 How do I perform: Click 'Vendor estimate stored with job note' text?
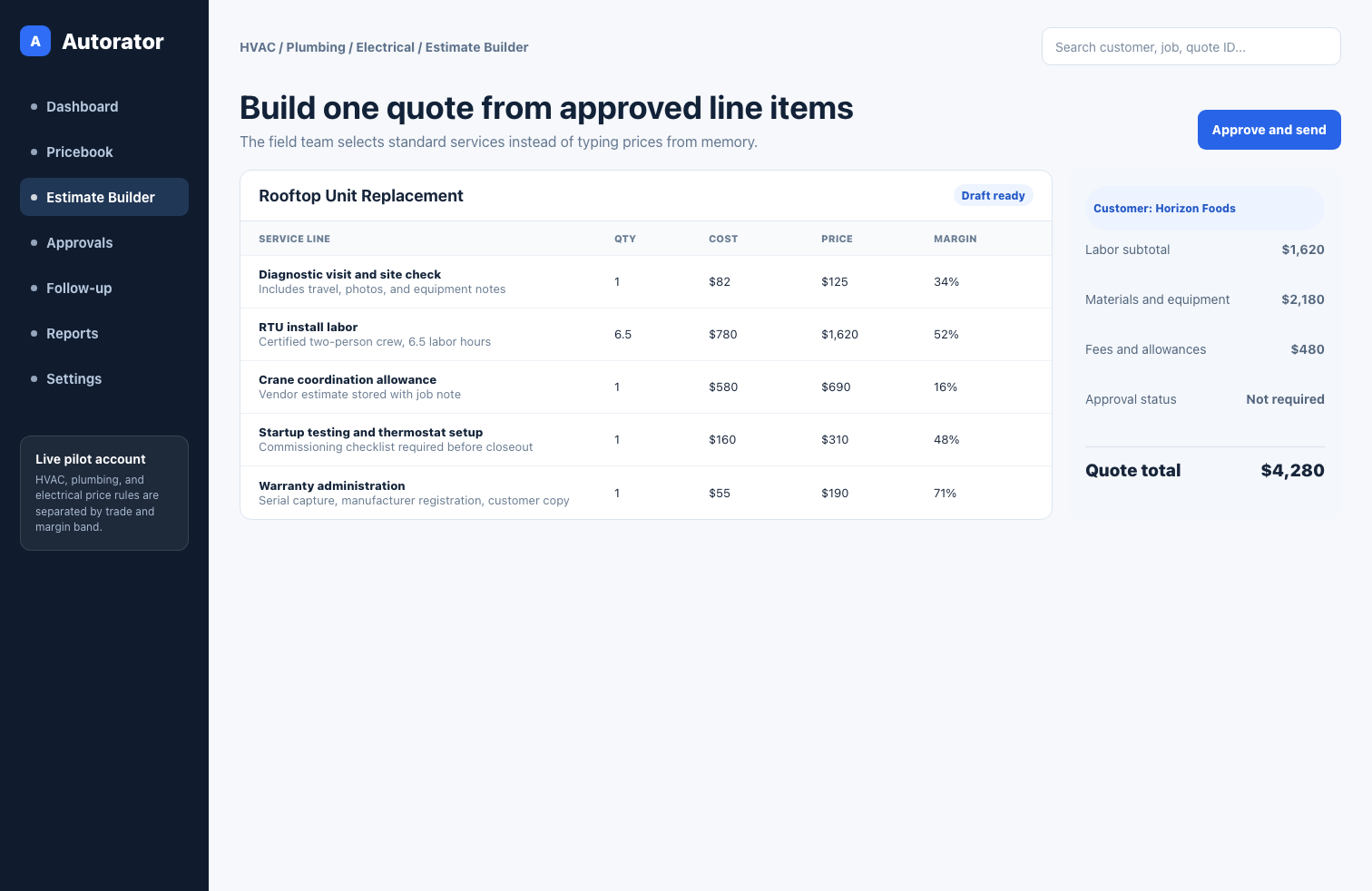[x=359, y=395]
